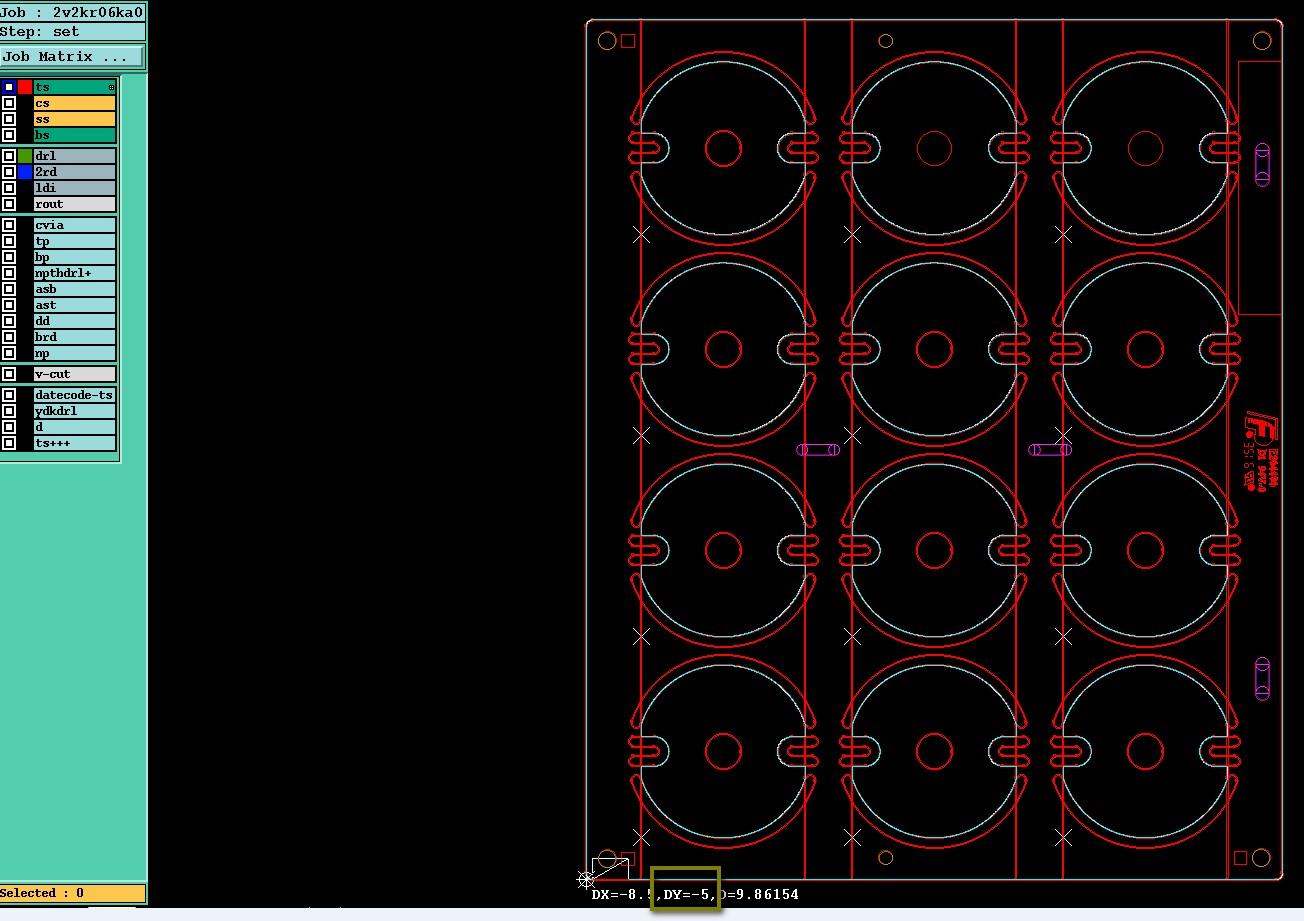Click the green color swatch of drl layer
The height and width of the screenshot is (921, 1304).
pos(25,156)
